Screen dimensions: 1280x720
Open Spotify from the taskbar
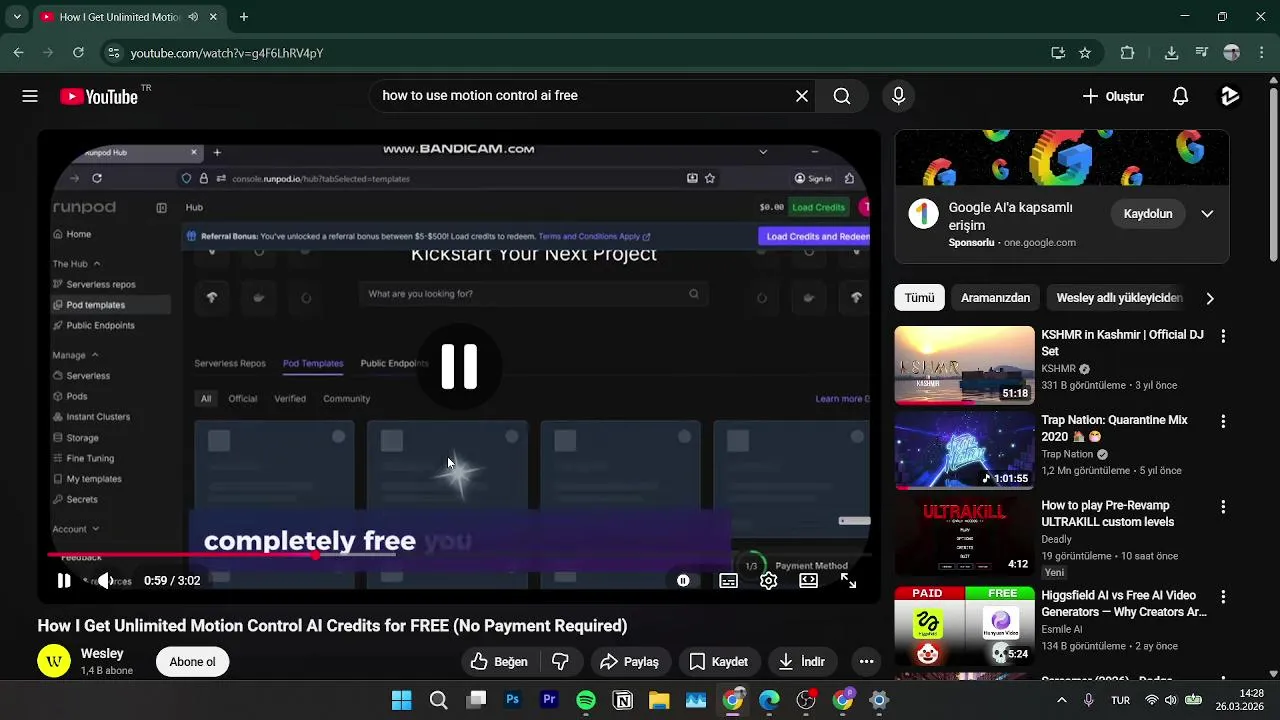pos(586,700)
